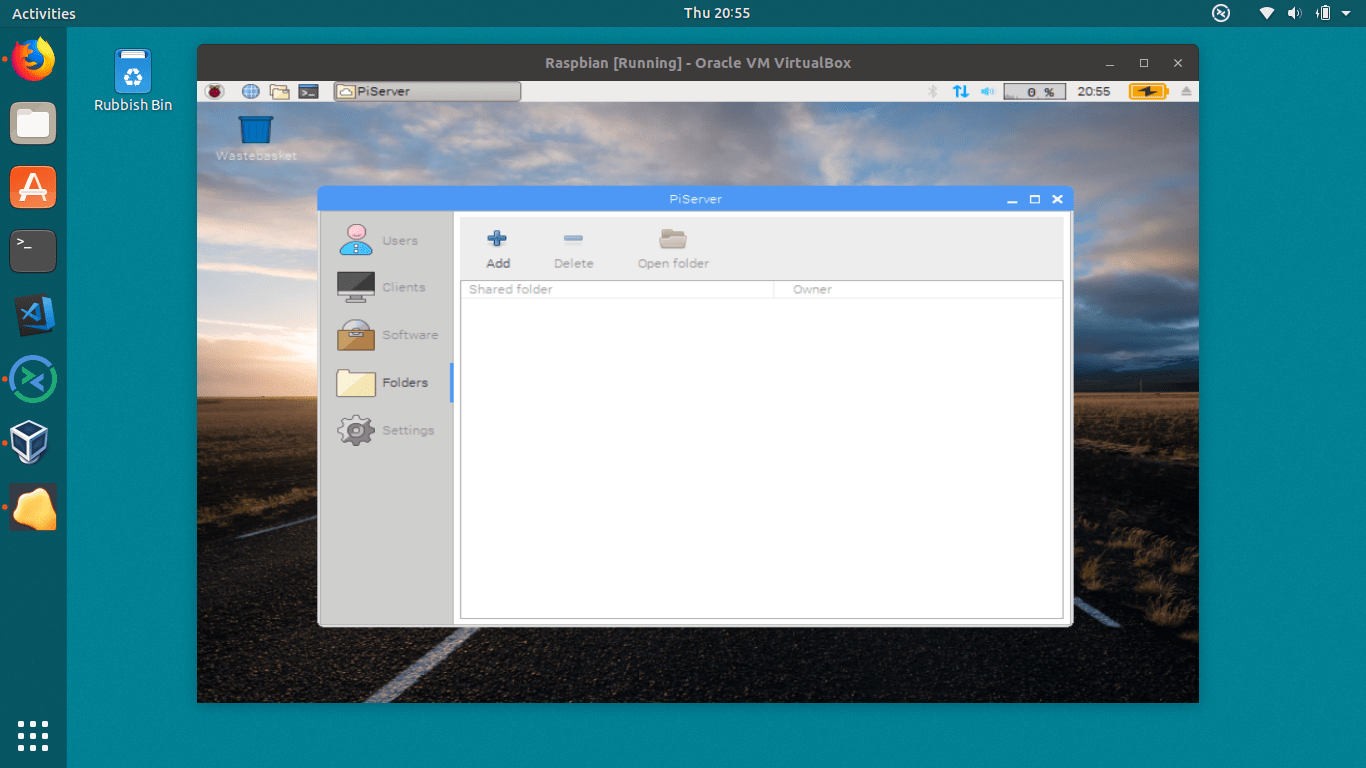Click the Bluetooth icon in Raspbian panel
Viewport: 1366px width, 768px height.
point(933,91)
